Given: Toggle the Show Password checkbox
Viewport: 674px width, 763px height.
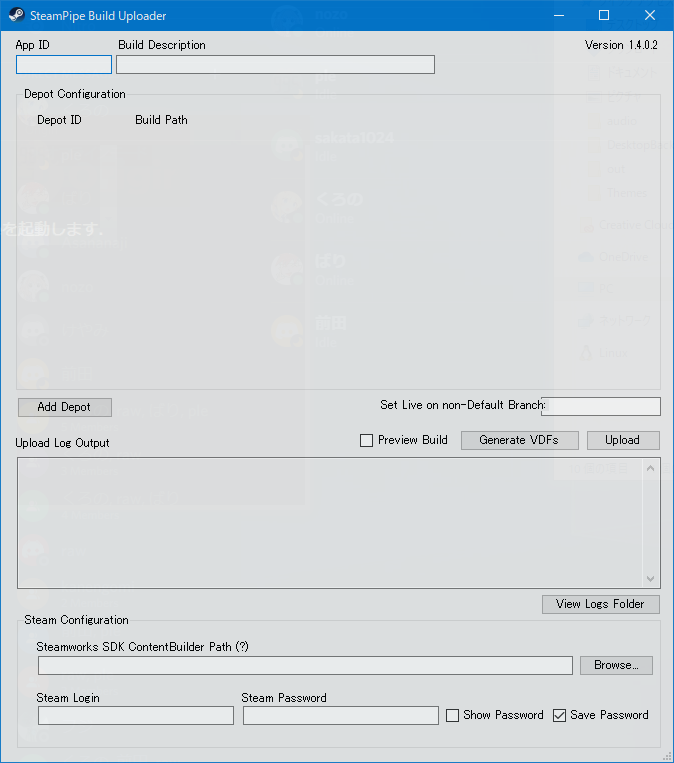Looking at the screenshot, I should [453, 715].
